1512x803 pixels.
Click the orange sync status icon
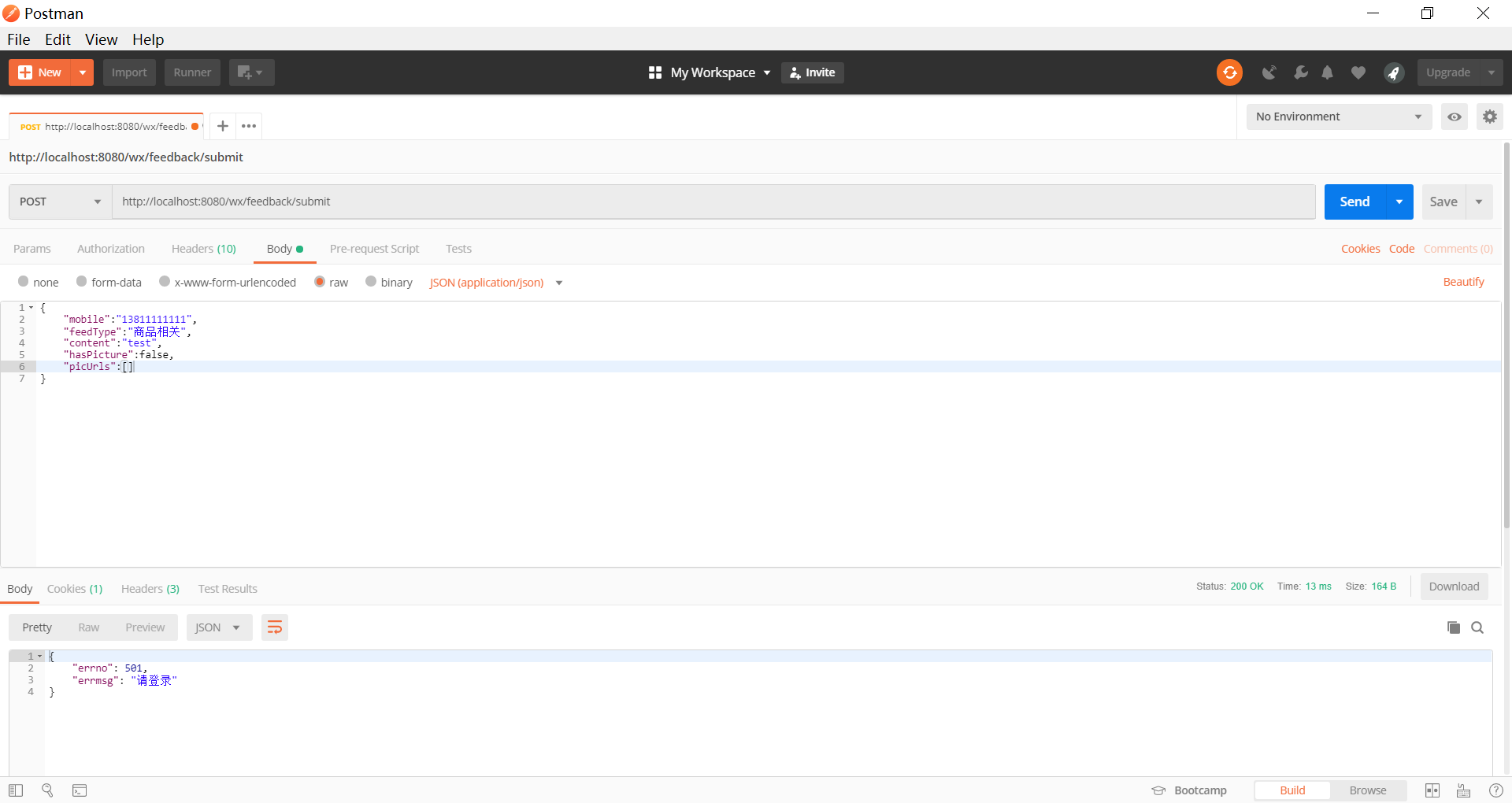click(x=1229, y=72)
